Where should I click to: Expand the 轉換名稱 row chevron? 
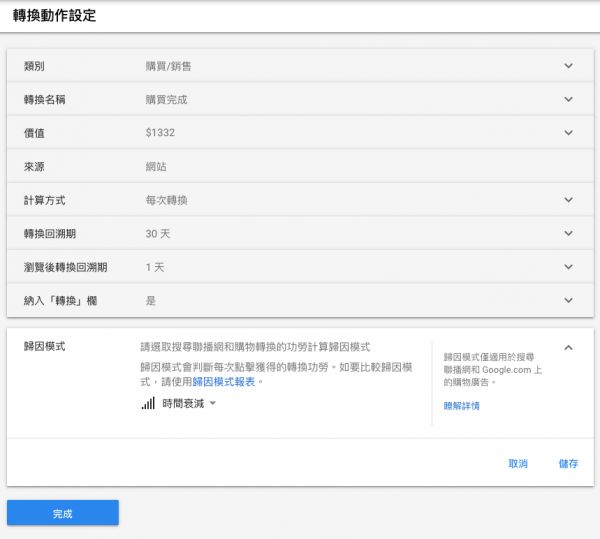pos(568,99)
